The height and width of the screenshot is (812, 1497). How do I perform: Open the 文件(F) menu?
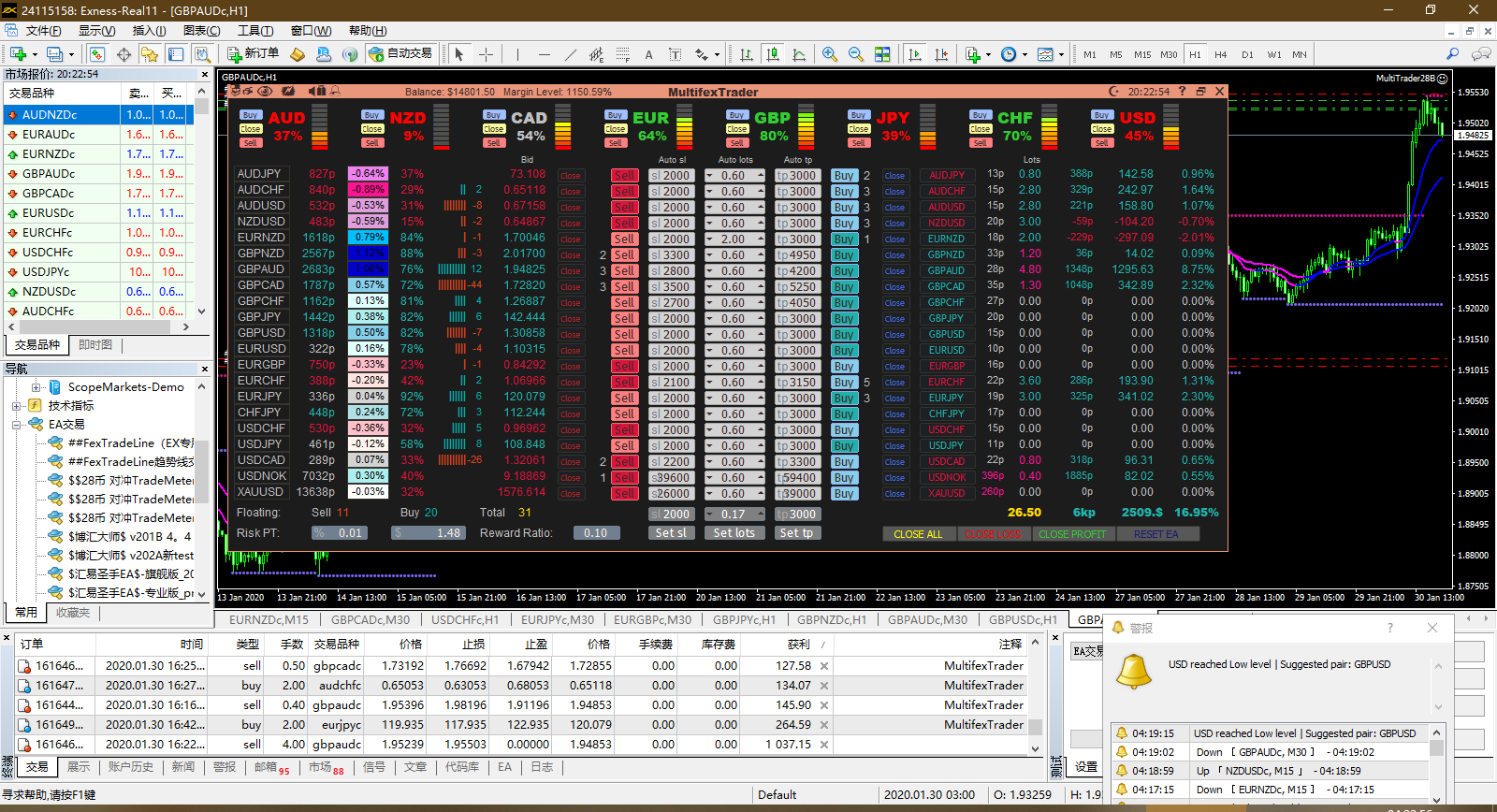(43, 31)
